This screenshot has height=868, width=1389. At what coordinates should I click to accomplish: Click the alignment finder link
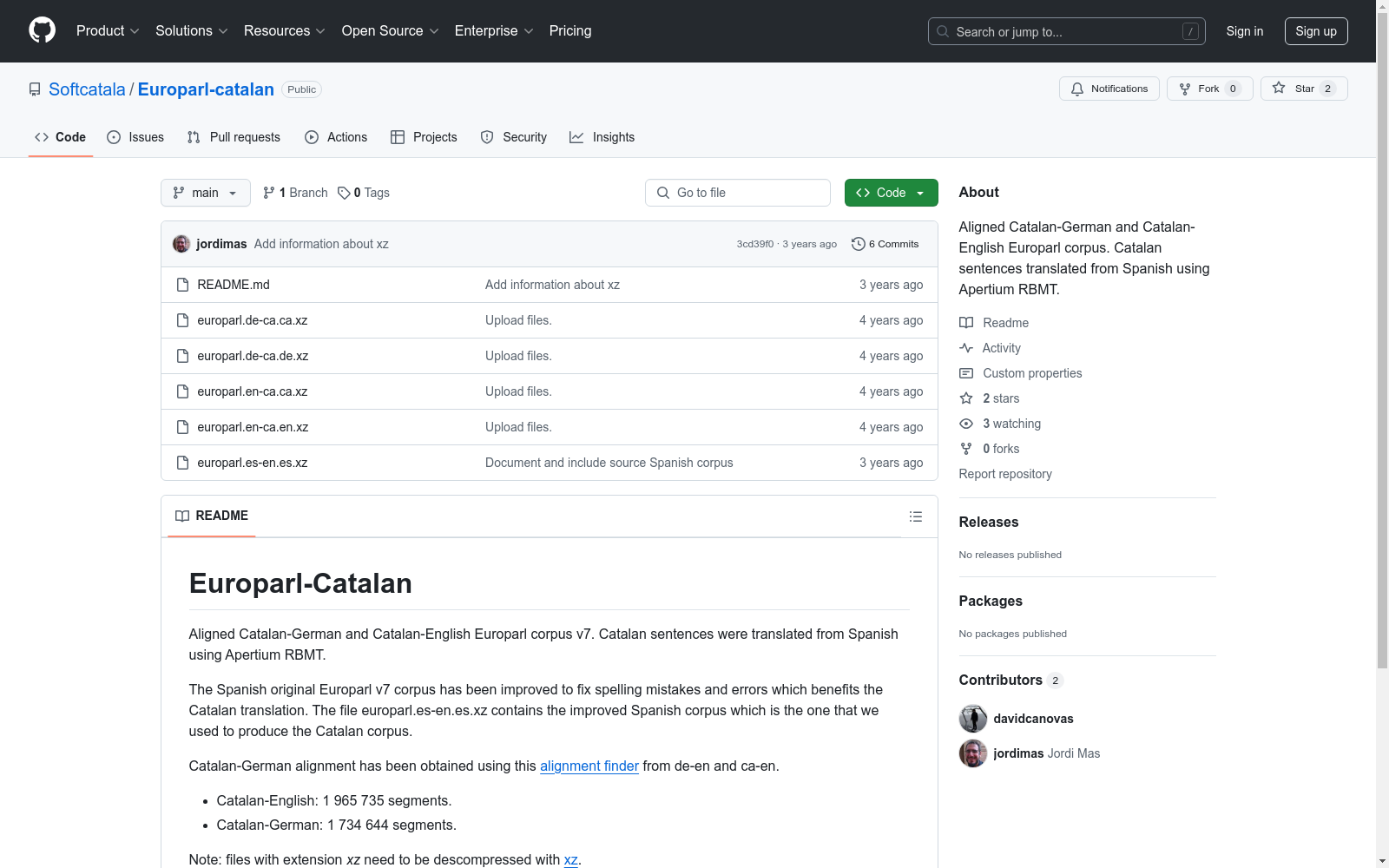[x=589, y=766]
